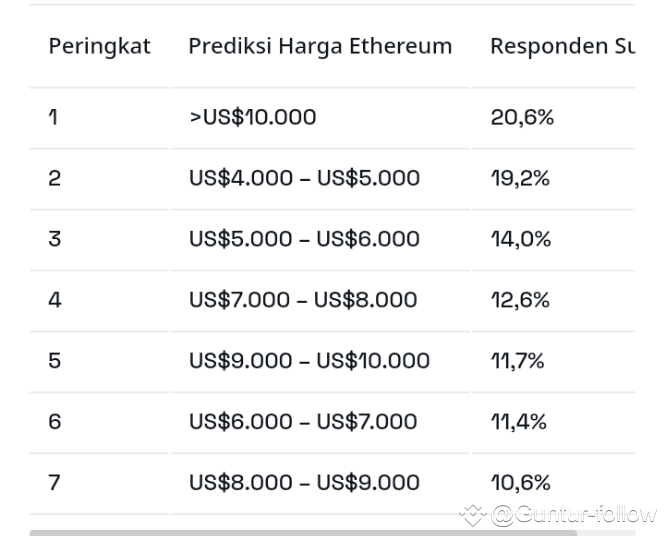This screenshot has height=536, width=665.
Task: Click the Binance watermark logo icon
Action: coord(473,515)
